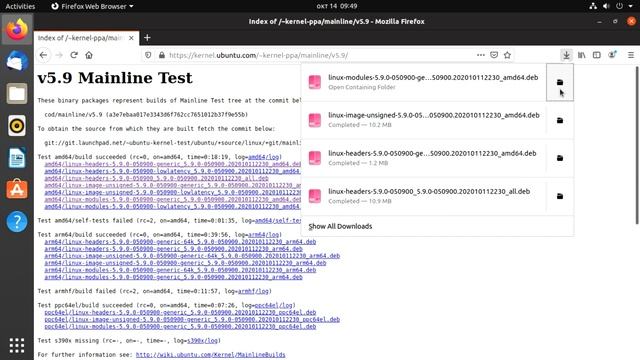This screenshot has width=640, height=360.
Task: Save page to Pocket icon
Action: coord(494,55)
